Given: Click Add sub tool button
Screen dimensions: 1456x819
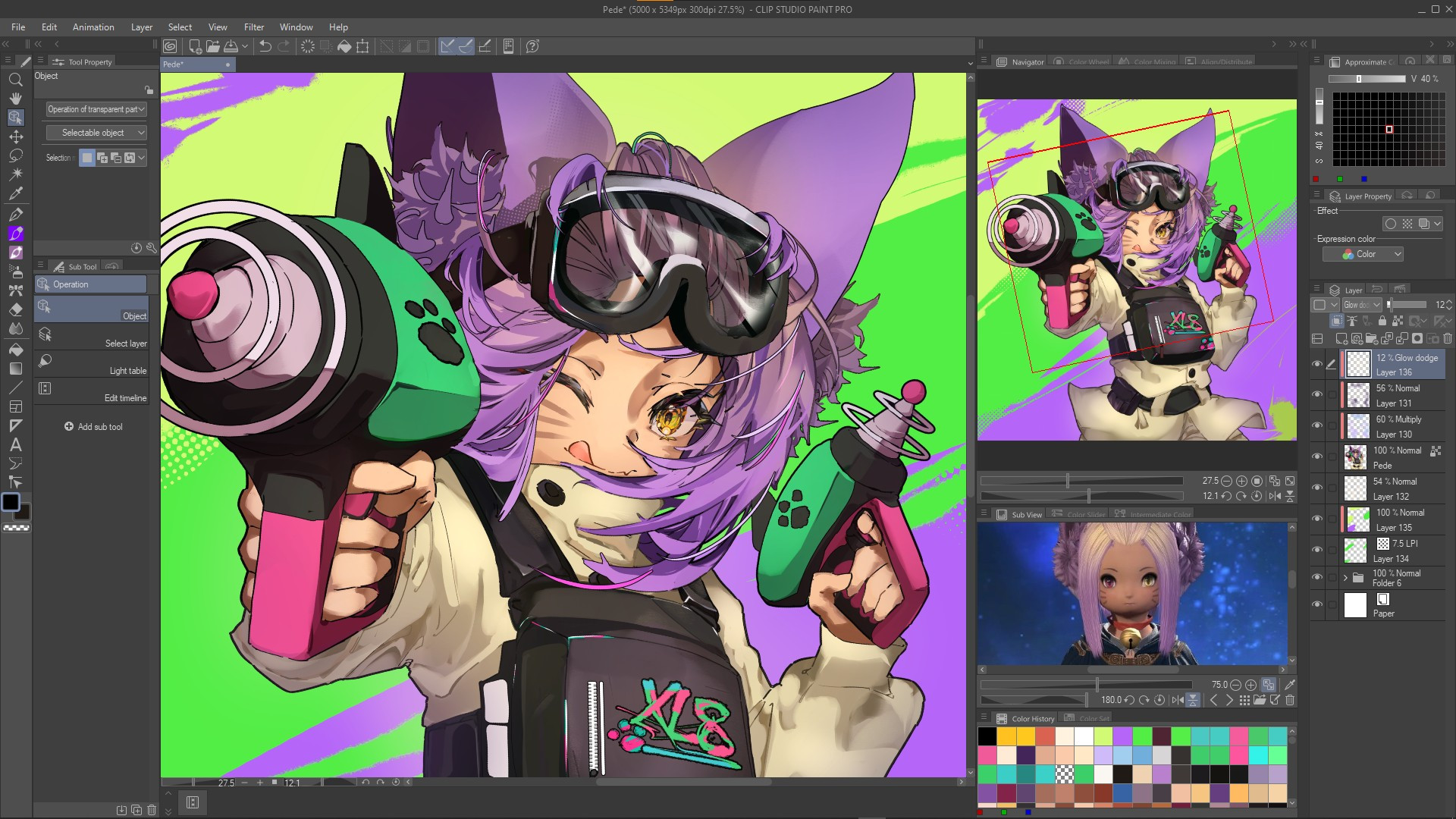Looking at the screenshot, I should 93,427.
